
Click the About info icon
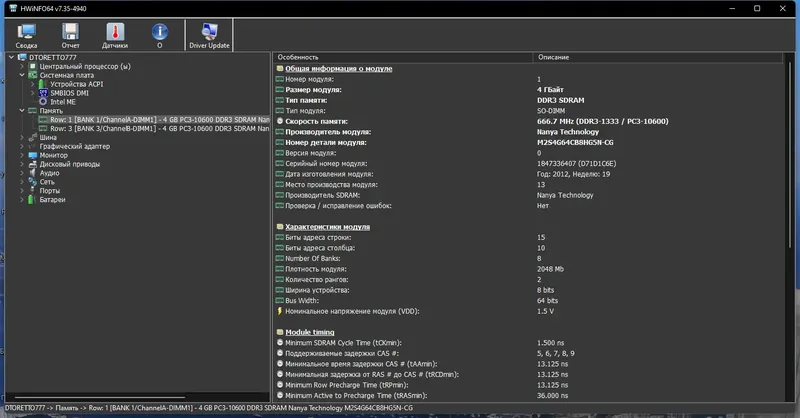[160, 36]
